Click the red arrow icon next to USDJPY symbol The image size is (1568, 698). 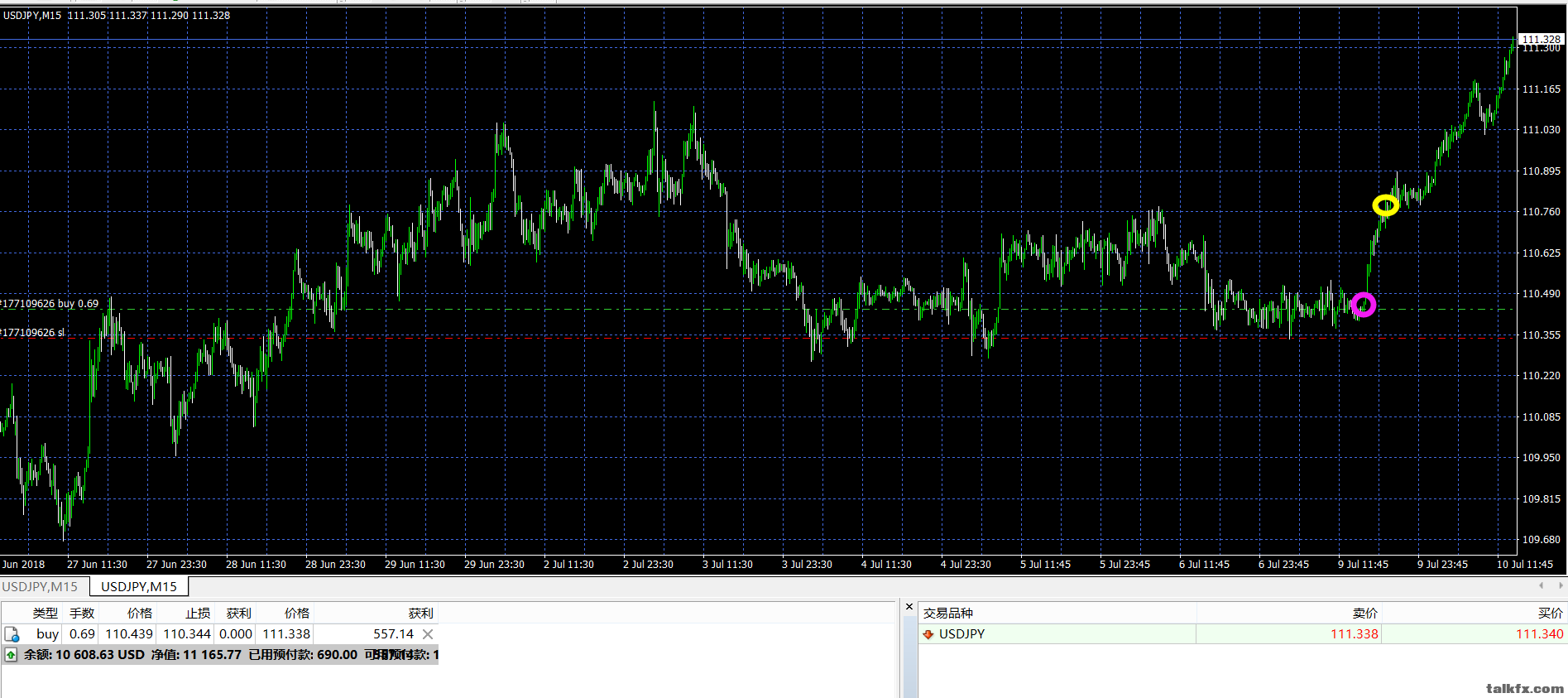click(x=928, y=634)
